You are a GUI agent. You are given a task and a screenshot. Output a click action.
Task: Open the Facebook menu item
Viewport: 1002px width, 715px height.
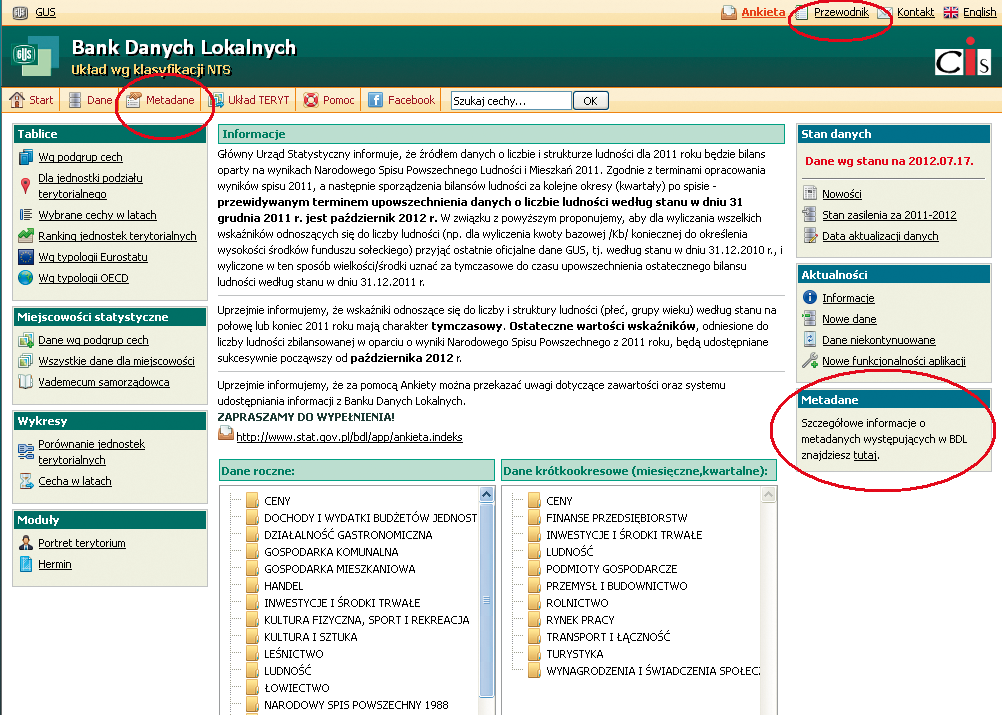[x=402, y=100]
